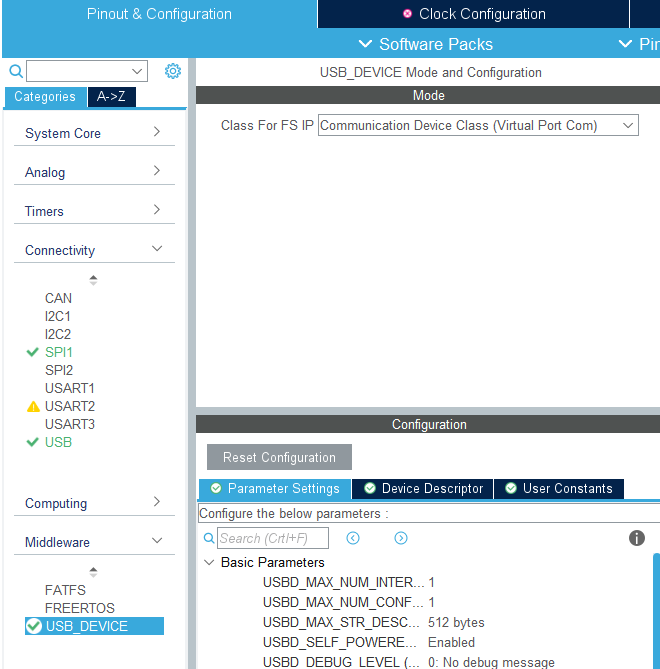Viewport: 660px width, 669px height.
Task: Select SPI2 peripheral
Action: [59, 370]
